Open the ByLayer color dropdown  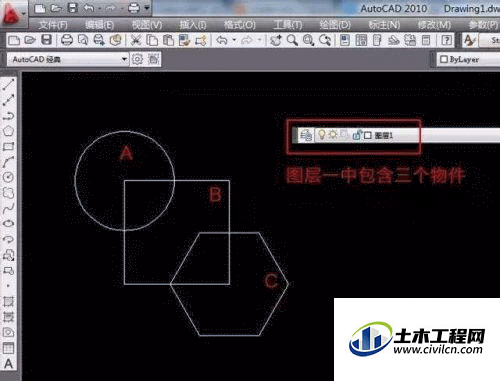(x=468, y=59)
